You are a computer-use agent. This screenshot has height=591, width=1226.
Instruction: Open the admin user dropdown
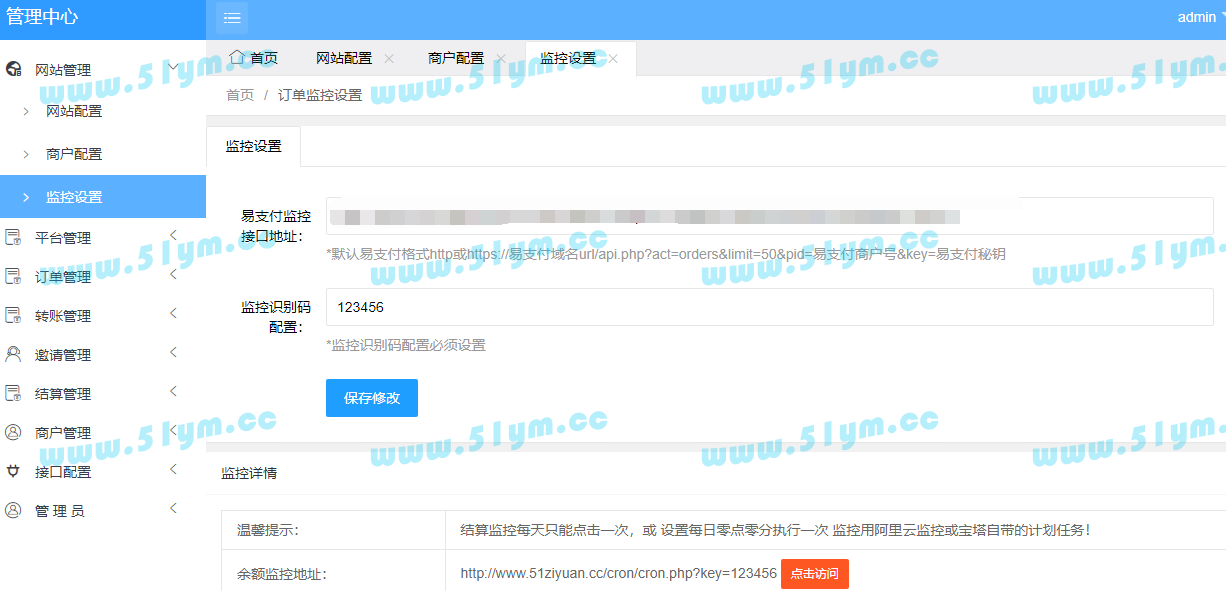[x=1201, y=17]
